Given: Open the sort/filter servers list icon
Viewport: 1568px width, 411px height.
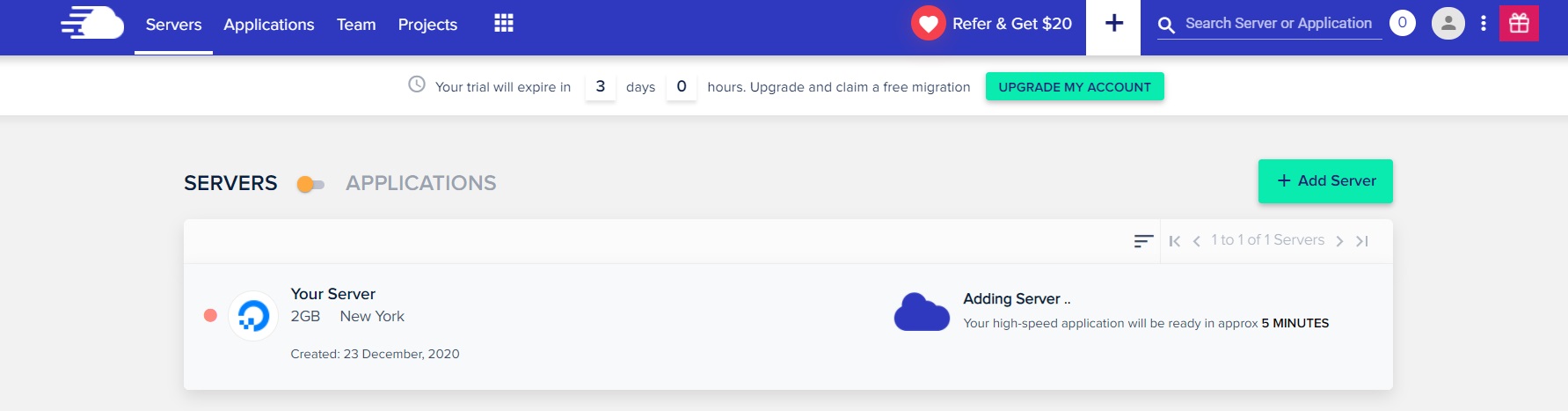Looking at the screenshot, I should tap(1143, 240).
